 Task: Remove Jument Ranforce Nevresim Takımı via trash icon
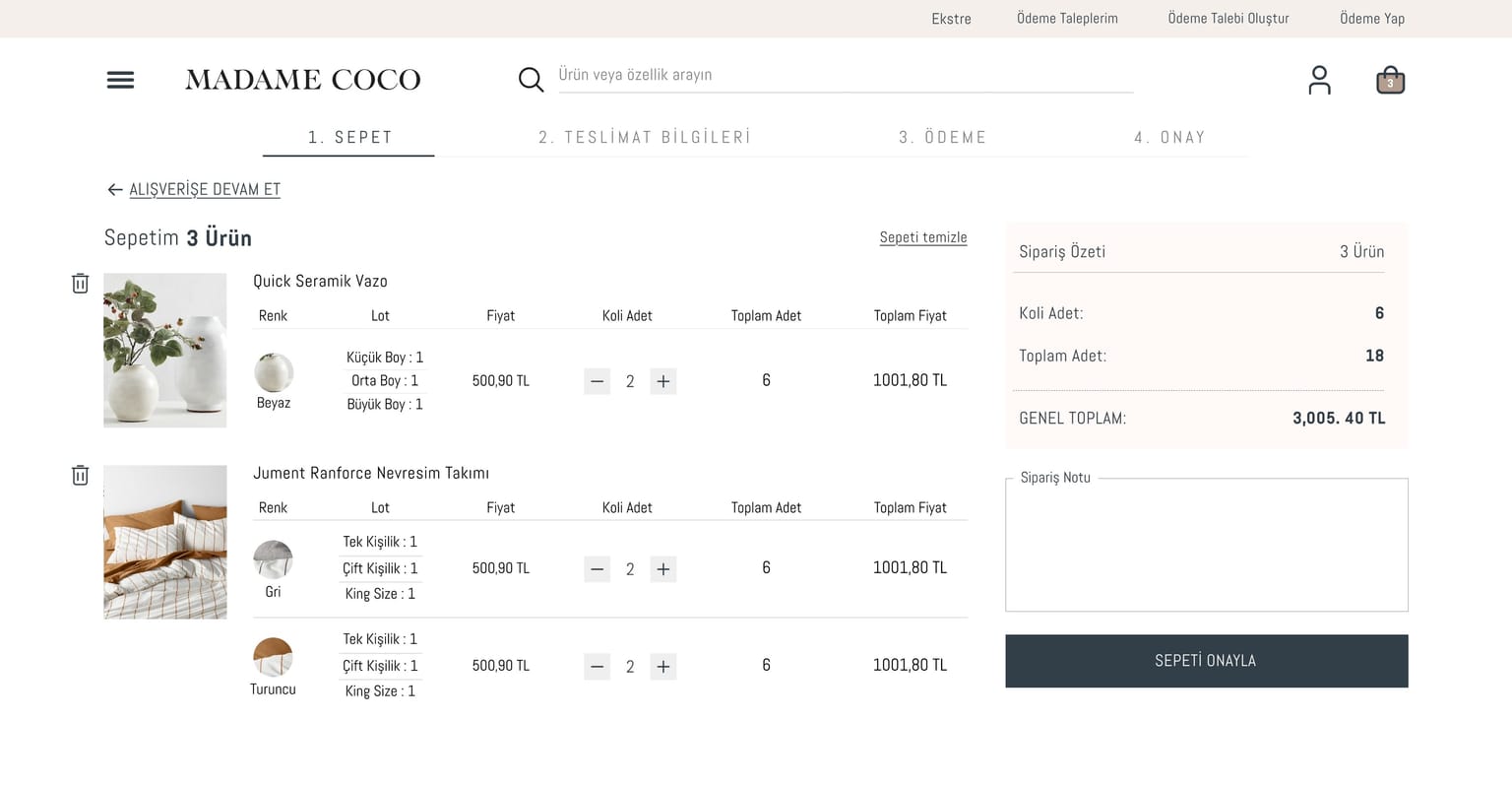80,474
